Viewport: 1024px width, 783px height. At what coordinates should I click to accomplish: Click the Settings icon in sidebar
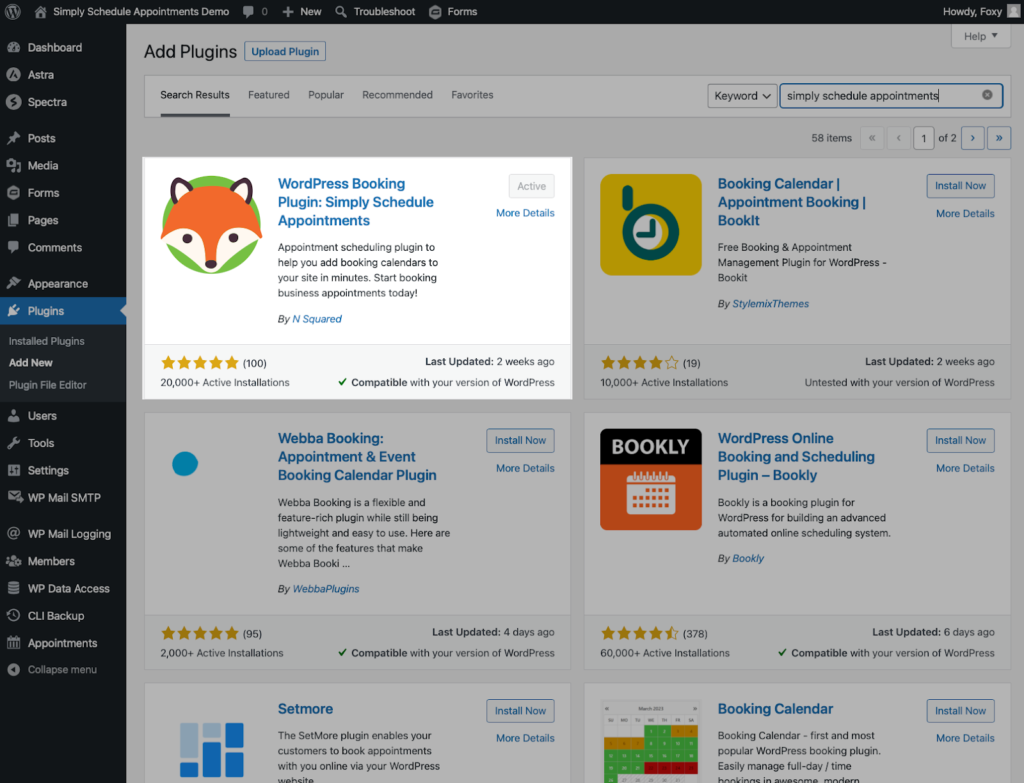[14, 470]
